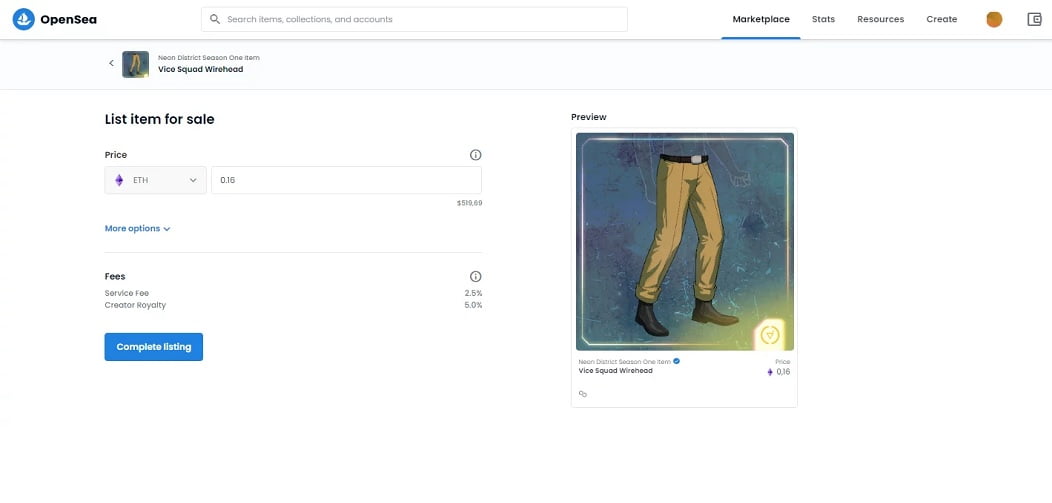1052x503 pixels.
Task: Click the Vice Squad Wirehead header title
Action: (201, 69)
